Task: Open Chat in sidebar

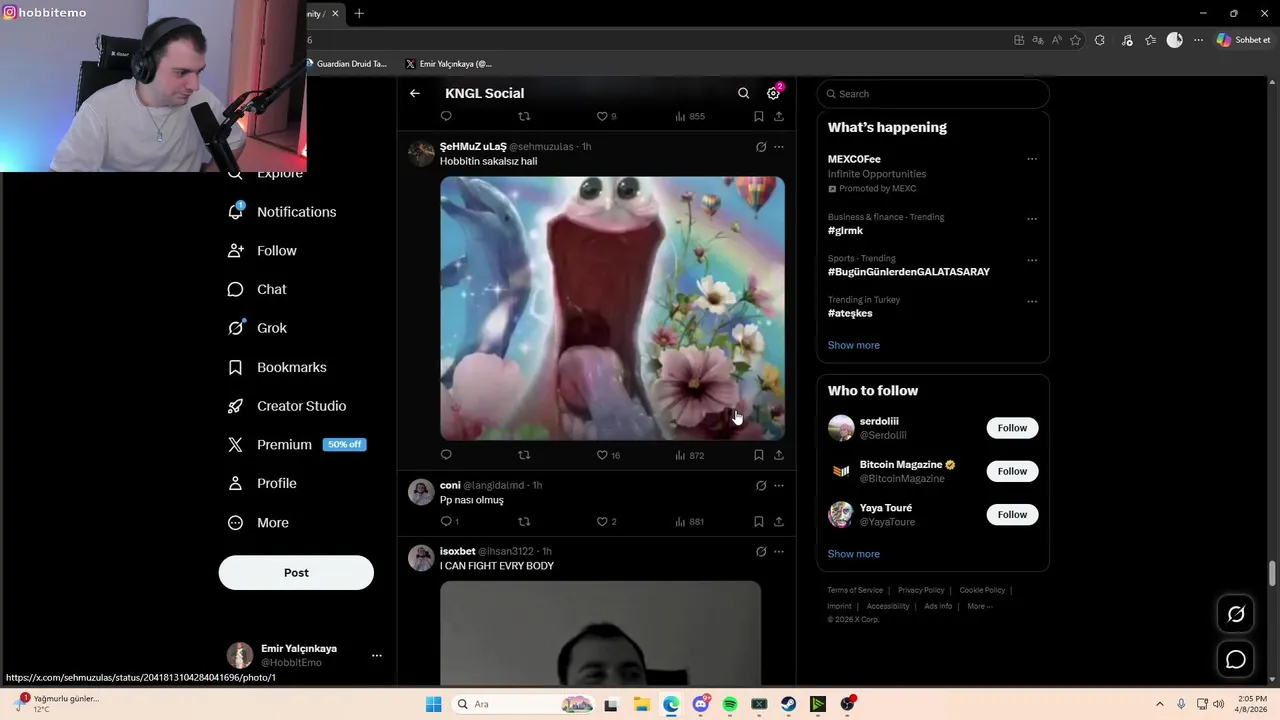Action: pos(257,289)
